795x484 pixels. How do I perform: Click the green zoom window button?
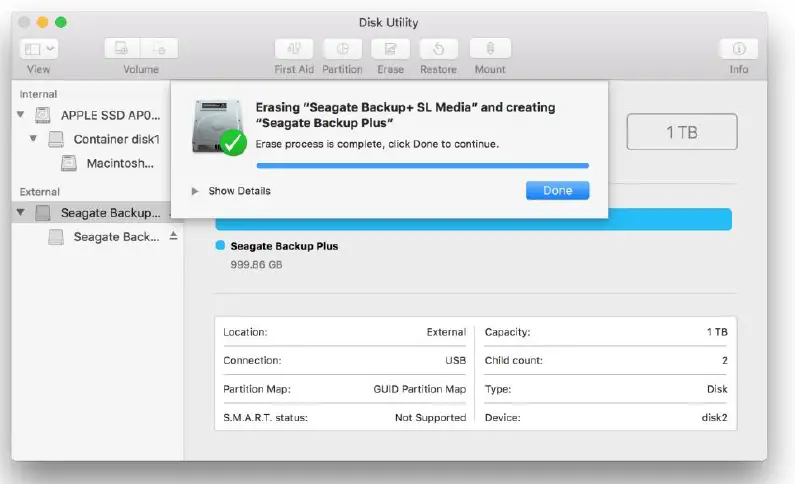click(x=61, y=22)
